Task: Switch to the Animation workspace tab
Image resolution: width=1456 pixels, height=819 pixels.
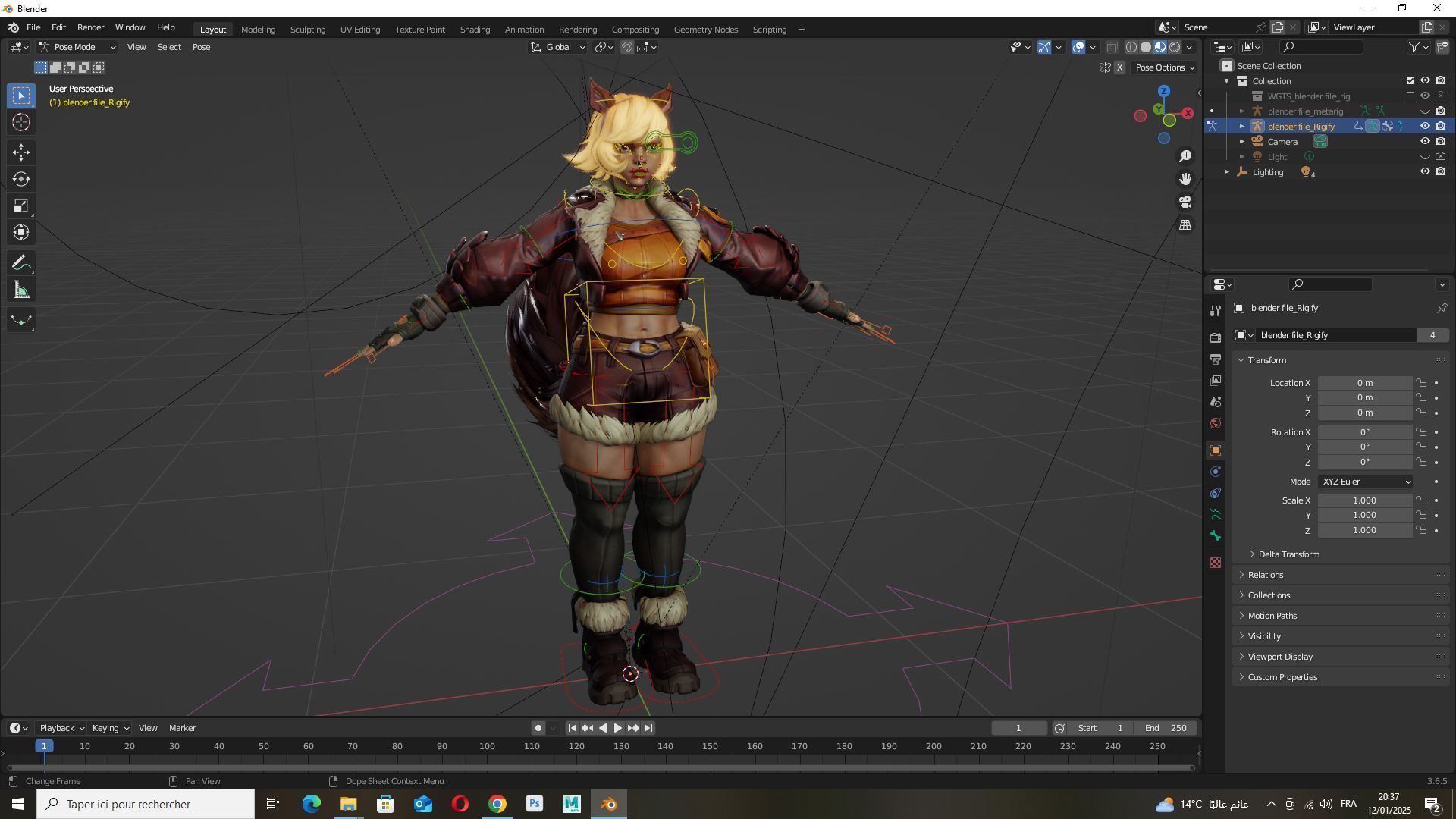Action: click(x=524, y=30)
